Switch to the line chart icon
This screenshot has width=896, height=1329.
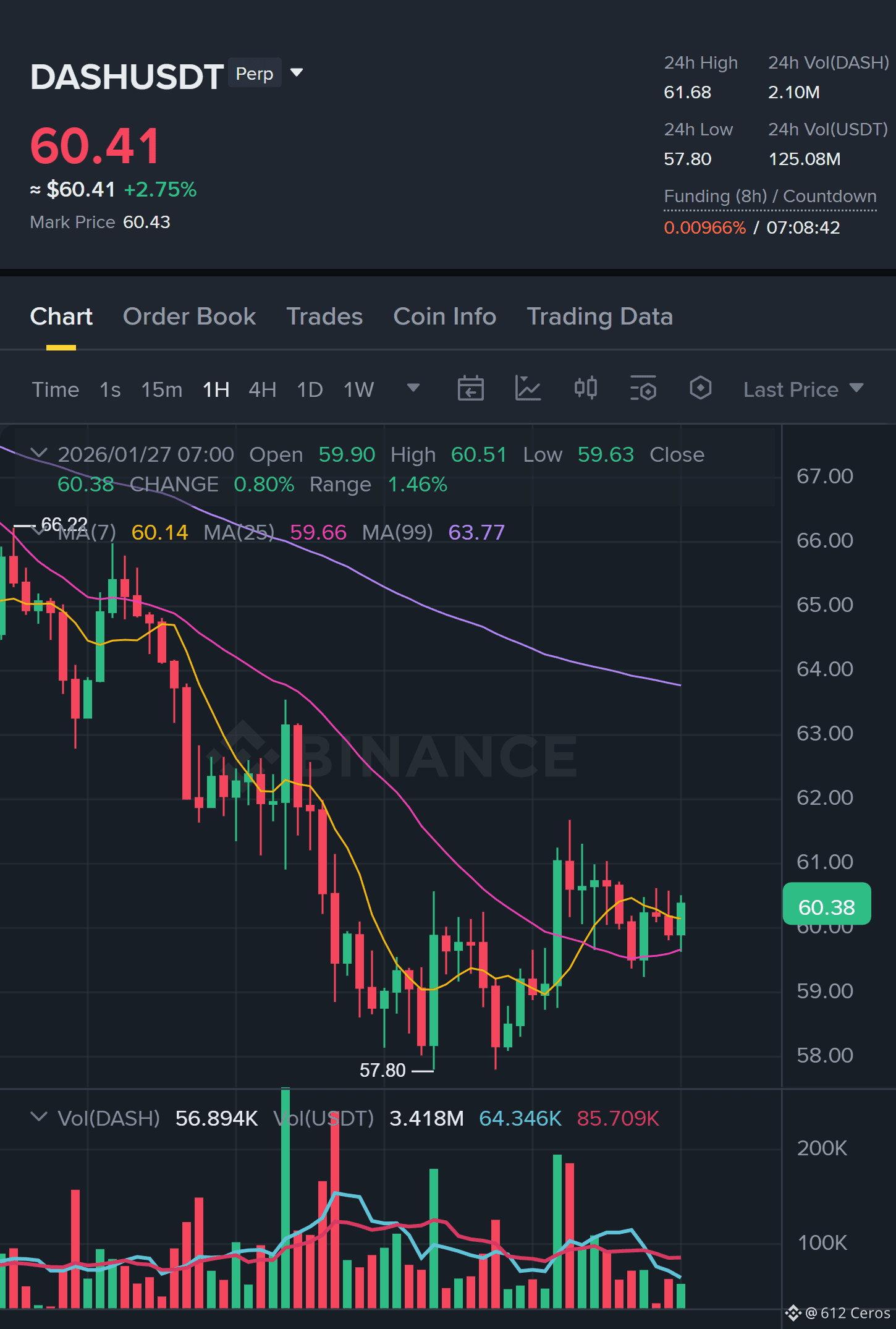tap(528, 389)
